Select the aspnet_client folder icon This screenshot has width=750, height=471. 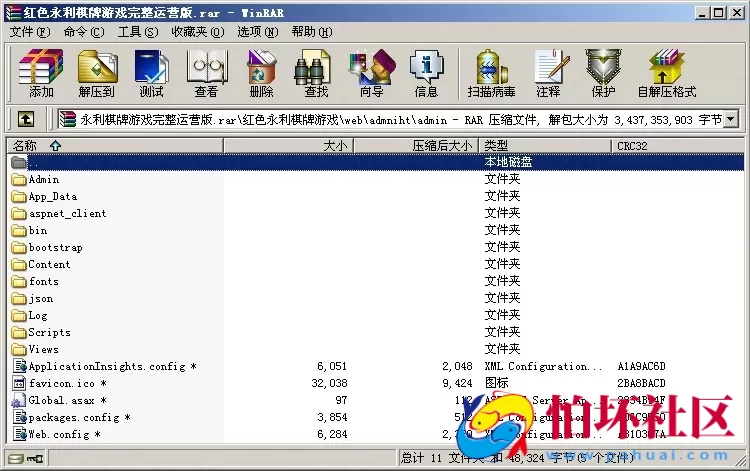coord(19,214)
